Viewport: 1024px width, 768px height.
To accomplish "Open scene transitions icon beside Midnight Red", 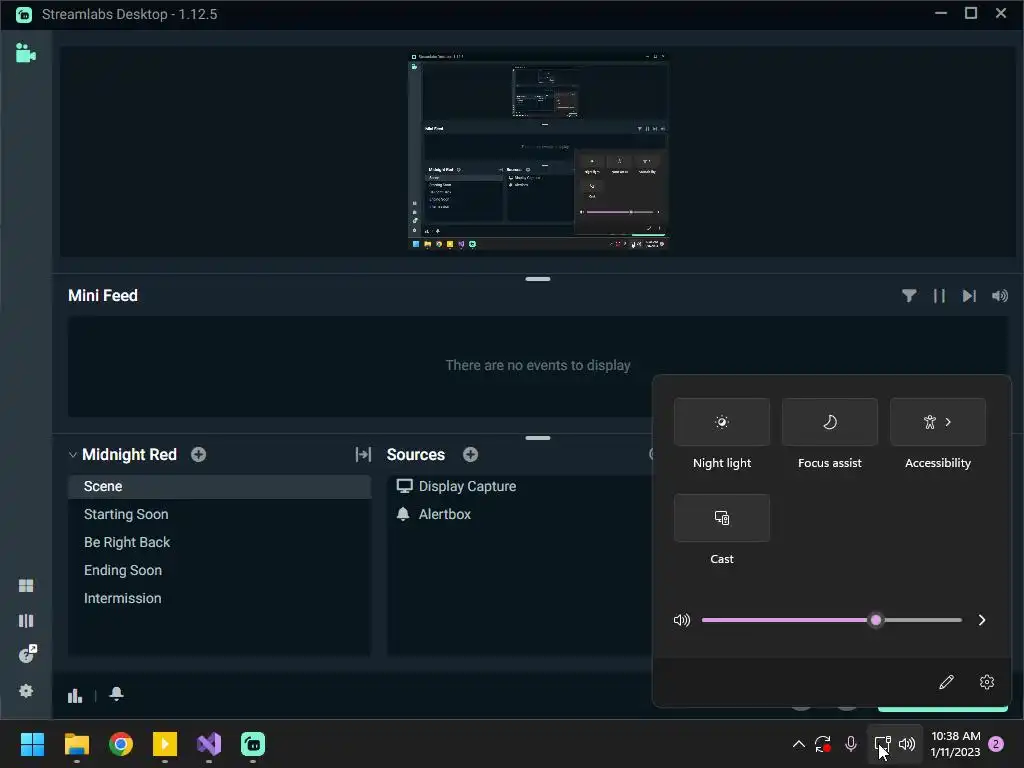I will coord(363,455).
